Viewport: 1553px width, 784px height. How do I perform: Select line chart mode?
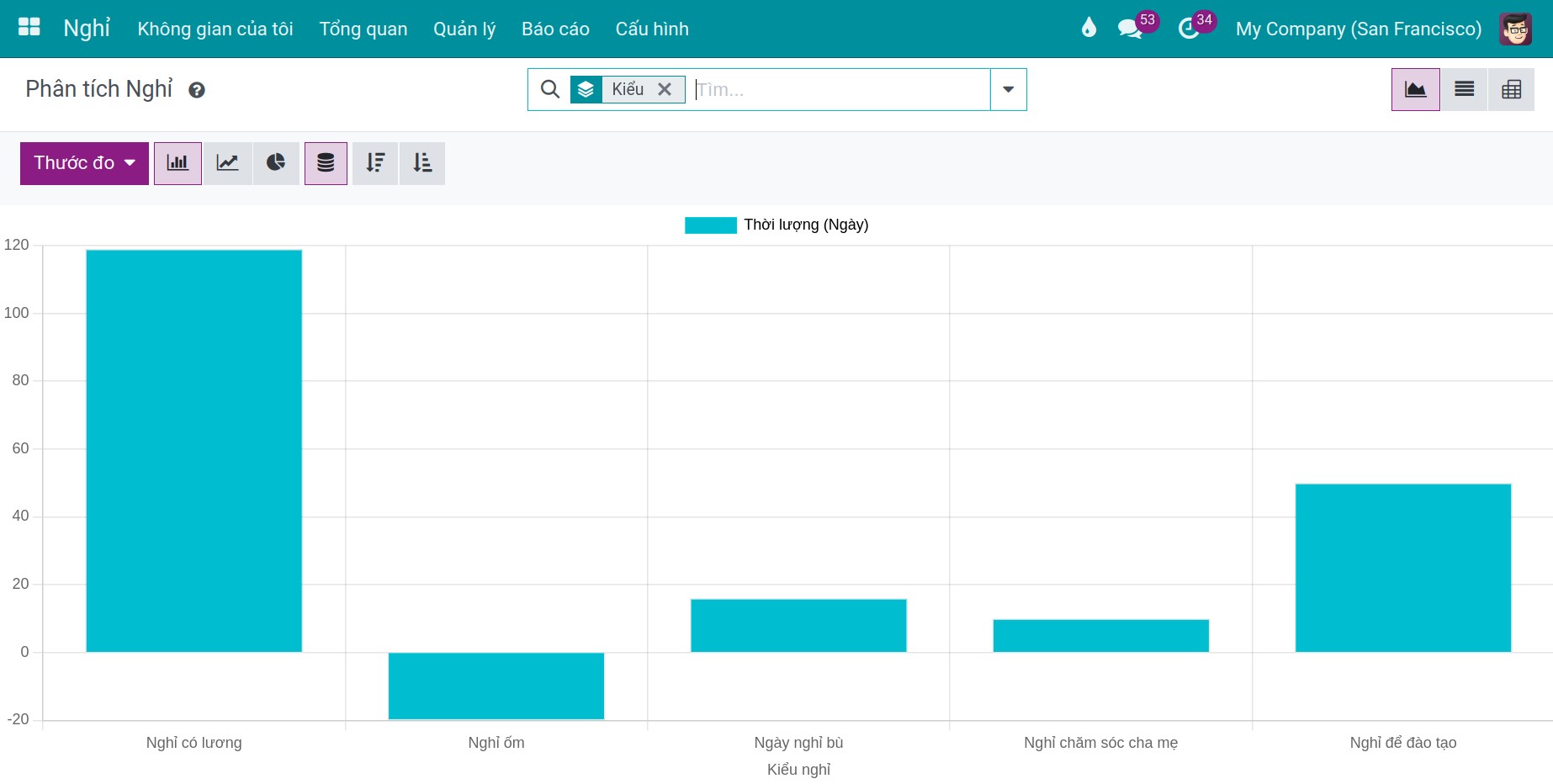(x=227, y=163)
